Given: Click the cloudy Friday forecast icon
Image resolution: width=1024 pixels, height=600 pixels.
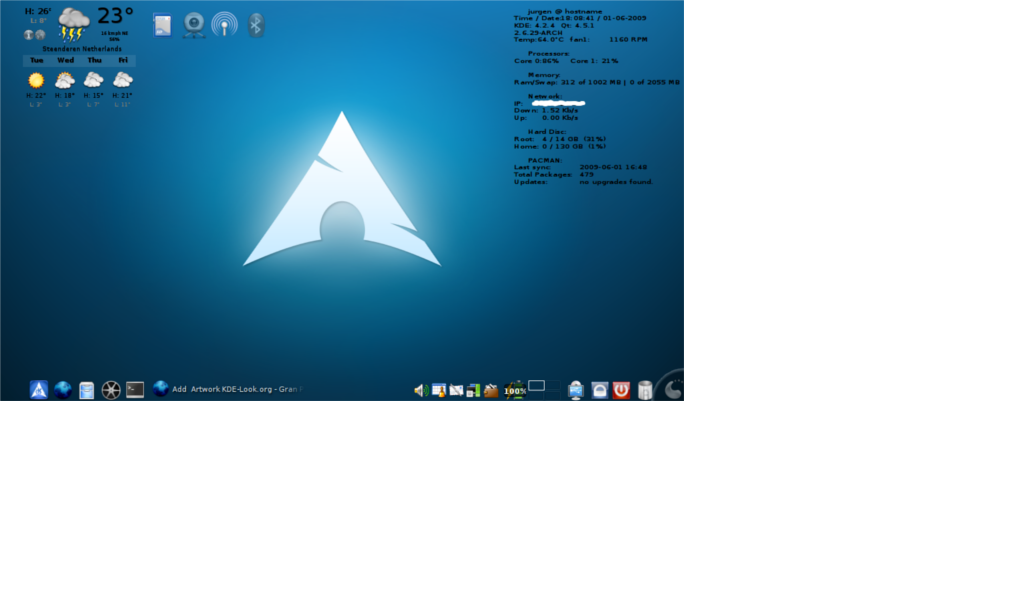Looking at the screenshot, I should click(x=122, y=80).
